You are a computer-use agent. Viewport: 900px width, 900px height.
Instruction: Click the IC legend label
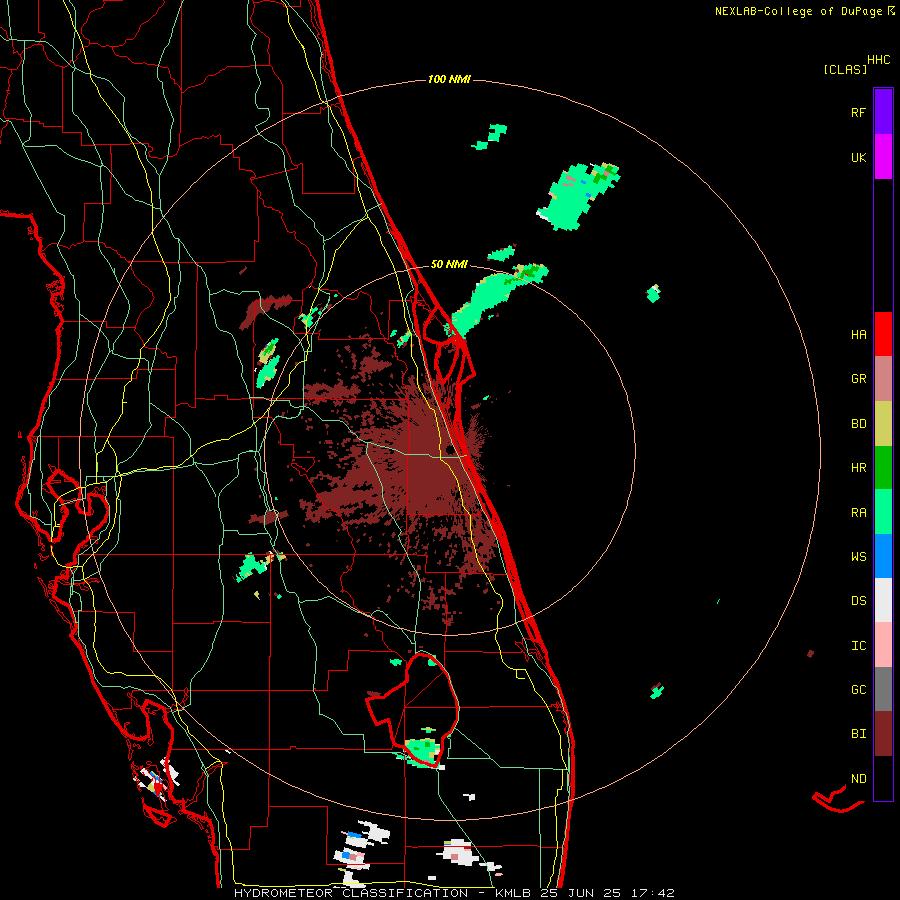click(858, 646)
